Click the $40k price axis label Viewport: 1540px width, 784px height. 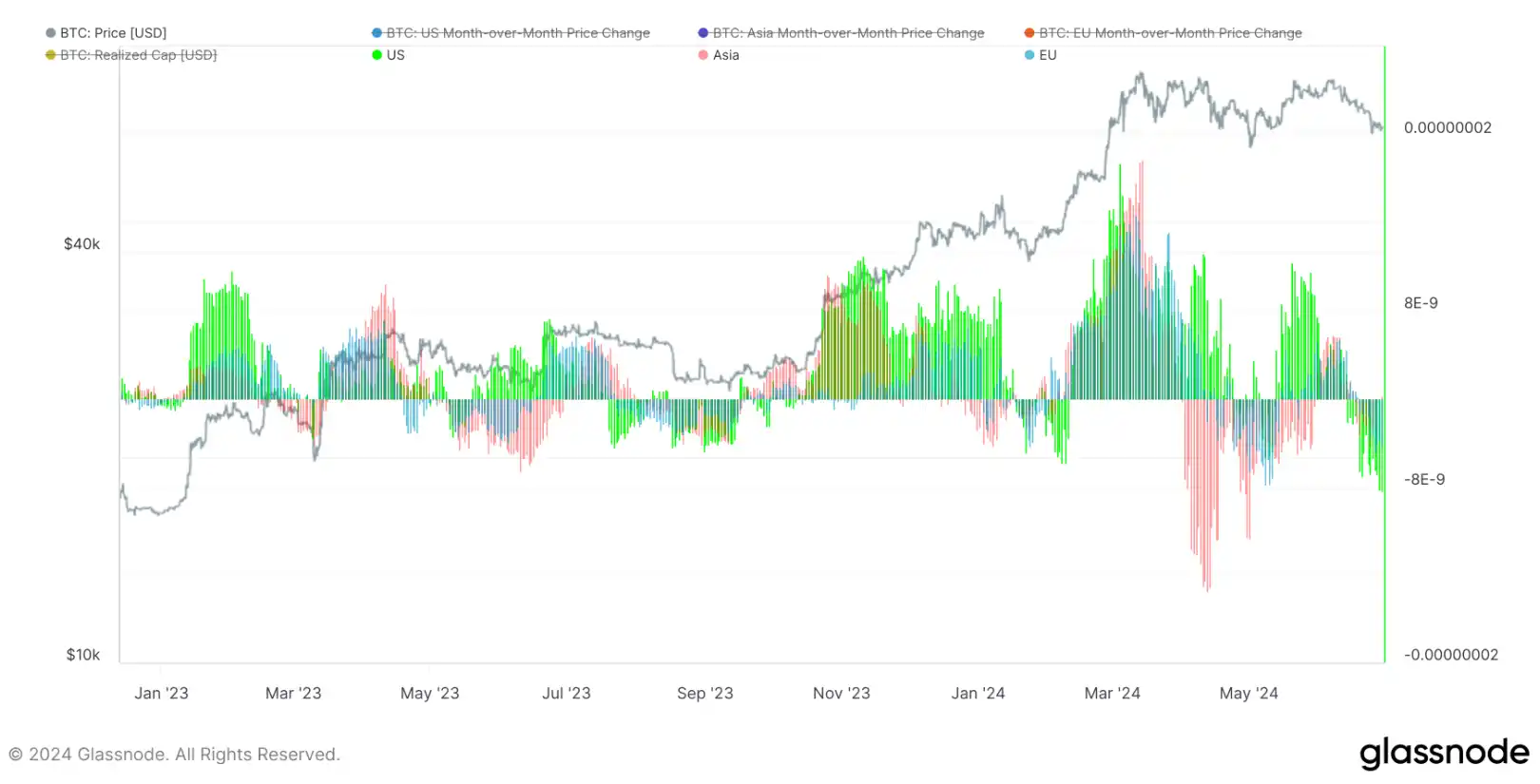click(82, 244)
